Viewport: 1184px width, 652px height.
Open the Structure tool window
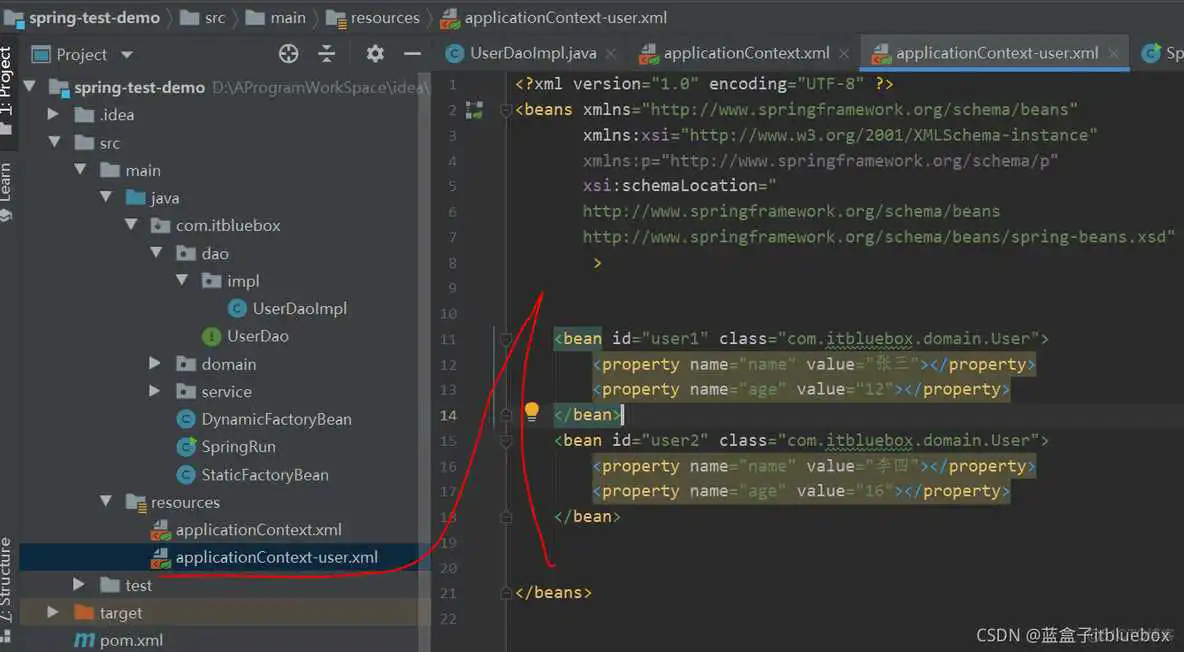coord(7,580)
